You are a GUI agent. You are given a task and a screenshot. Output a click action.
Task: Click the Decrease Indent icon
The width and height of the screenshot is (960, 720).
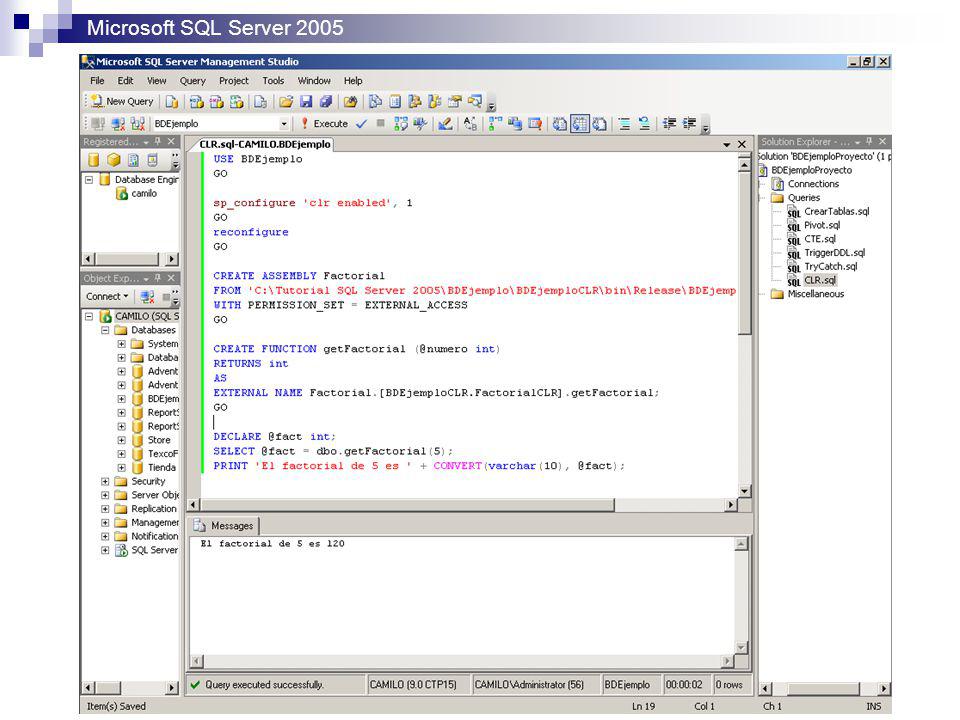[x=669, y=124]
